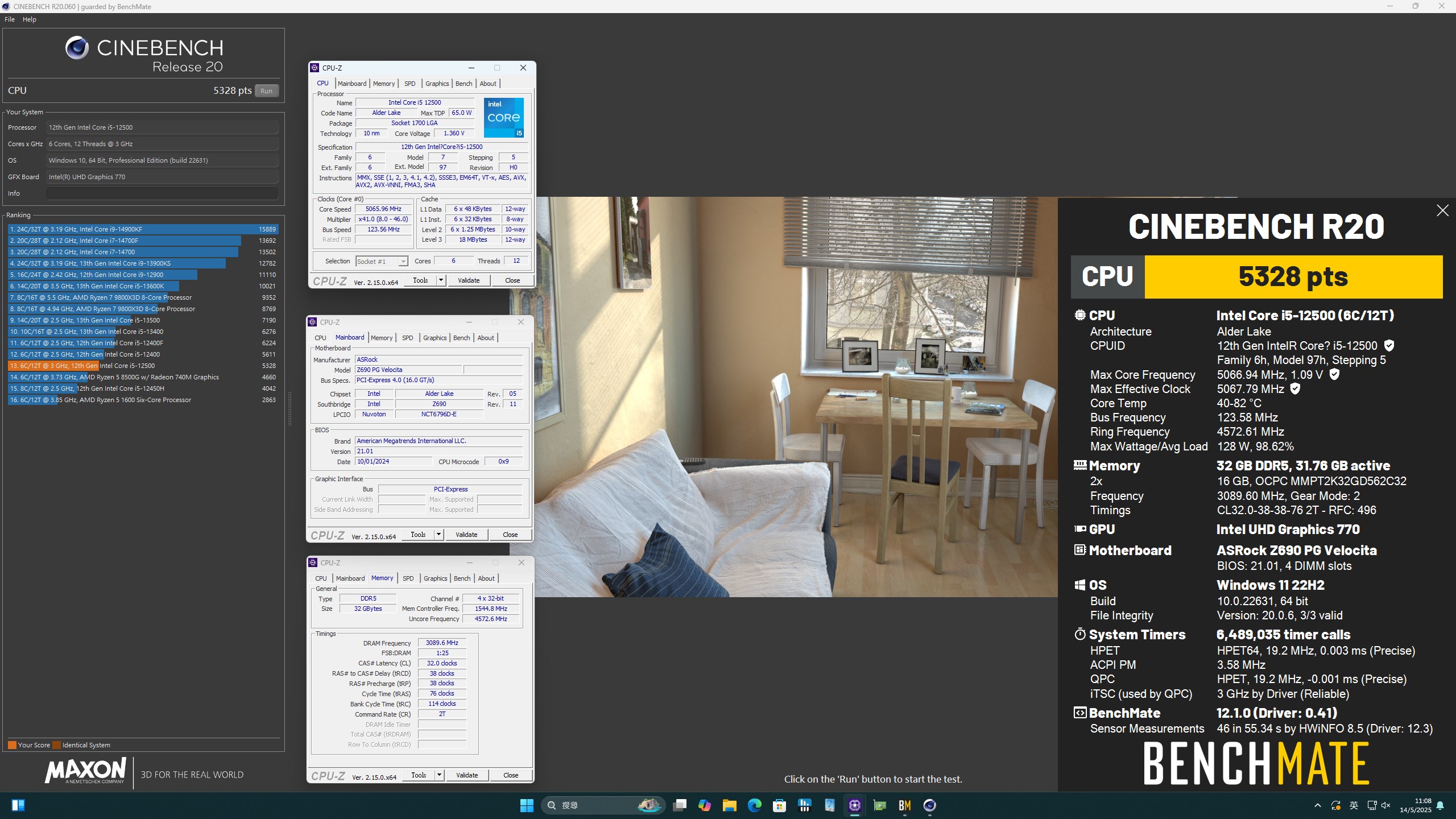Show hidden system tray icons chevron
The width and height of the screenshot is (1456, 819).
pyautogui.click(x=1317, y=805)
